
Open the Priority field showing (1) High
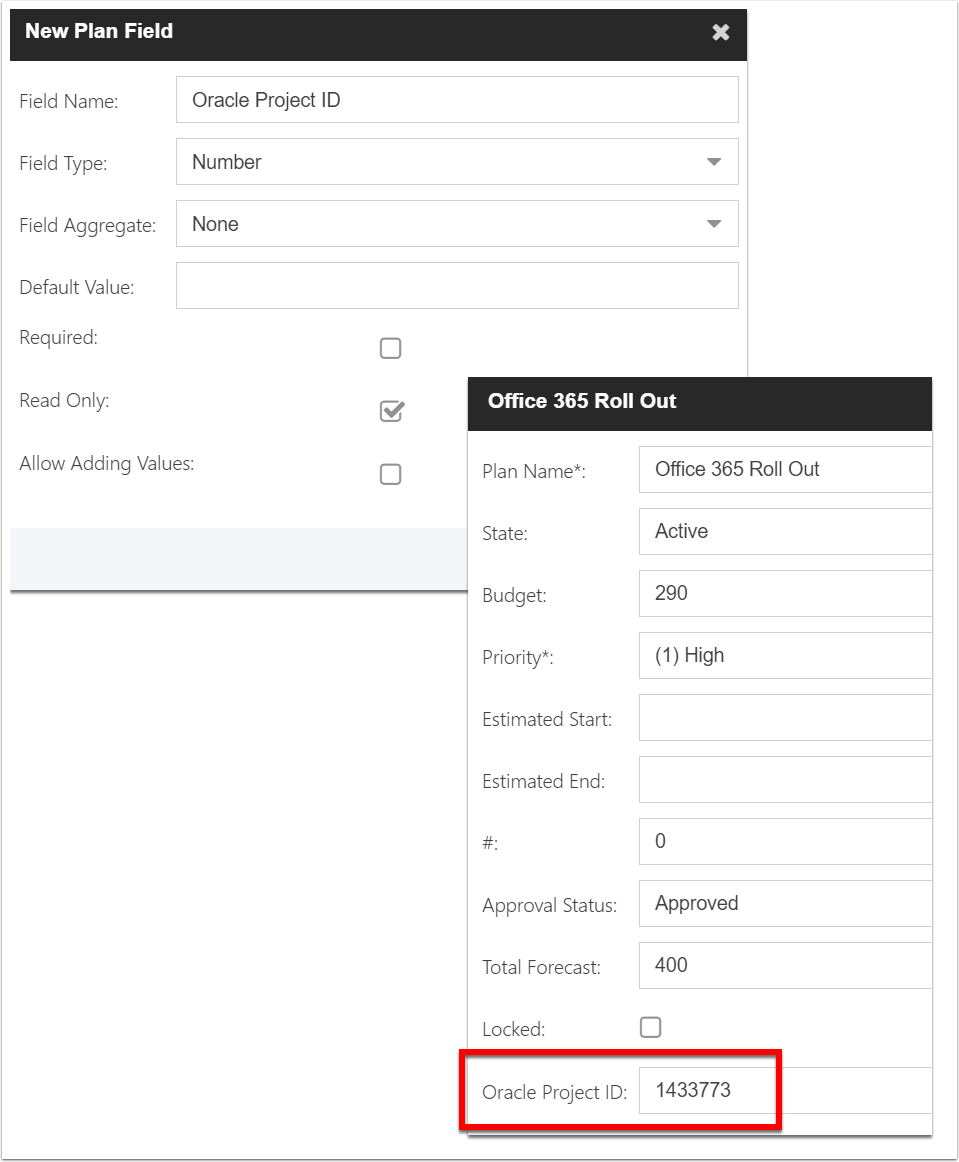coord(786,656)
